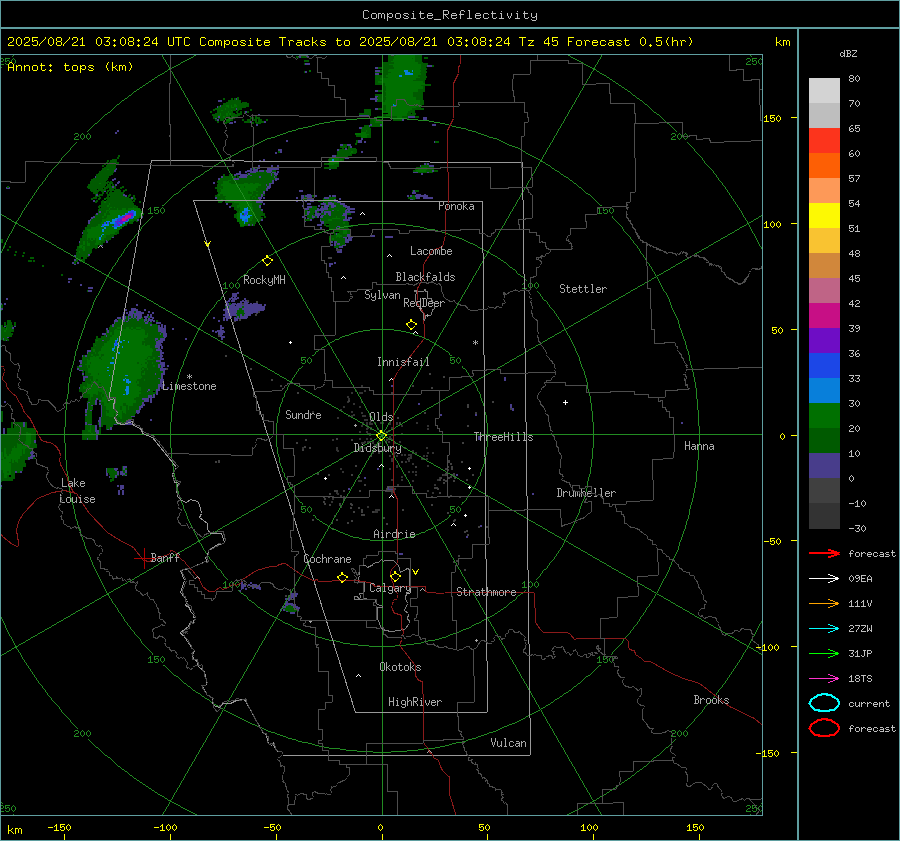Click the red cross marker at Banff
The width and height of the screenshot is (900, 841).
point(143,558)
